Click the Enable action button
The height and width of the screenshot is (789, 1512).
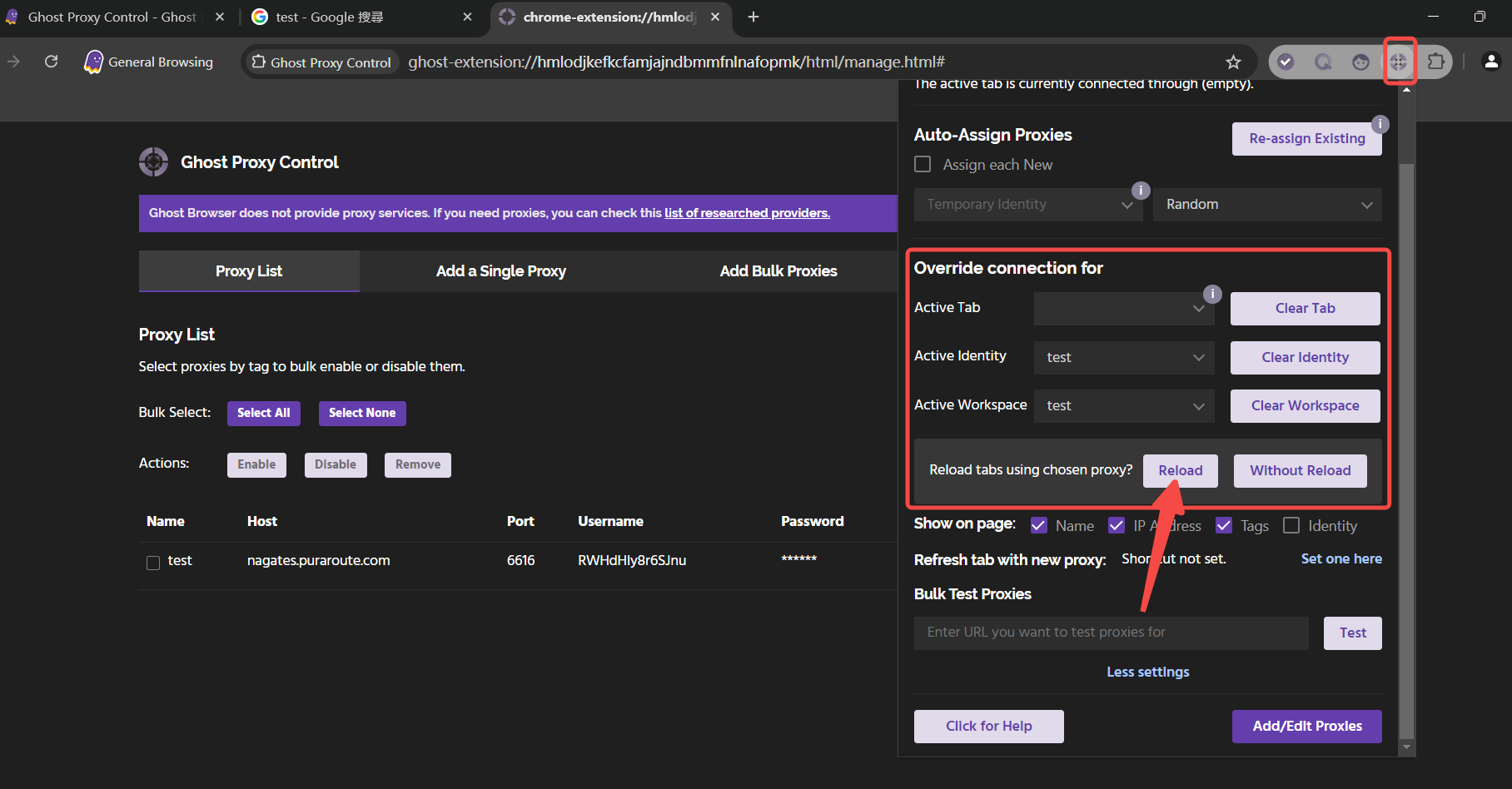click(256, 464)
